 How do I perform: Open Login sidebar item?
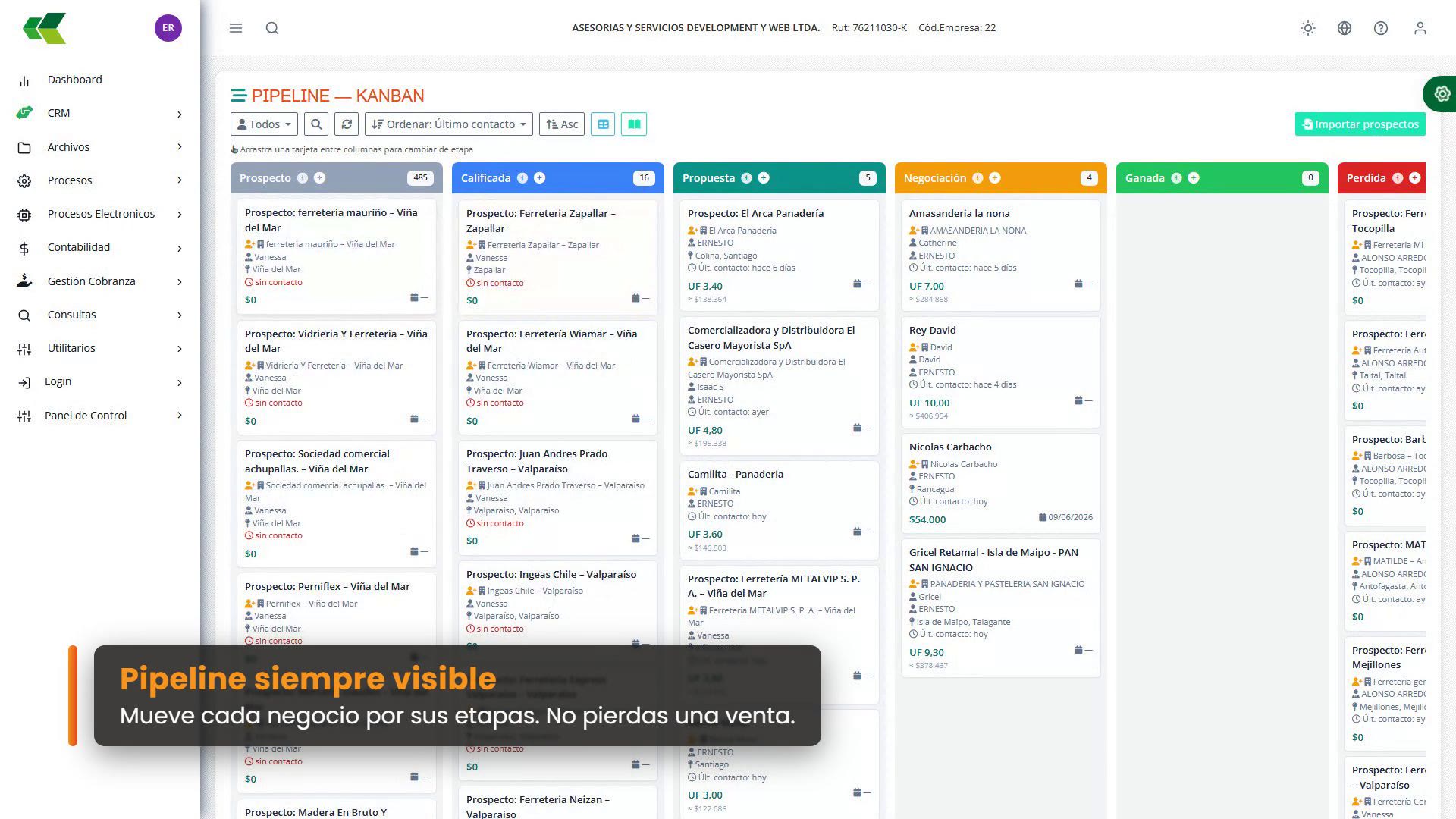pyautogui.click(x=100, y=381)
